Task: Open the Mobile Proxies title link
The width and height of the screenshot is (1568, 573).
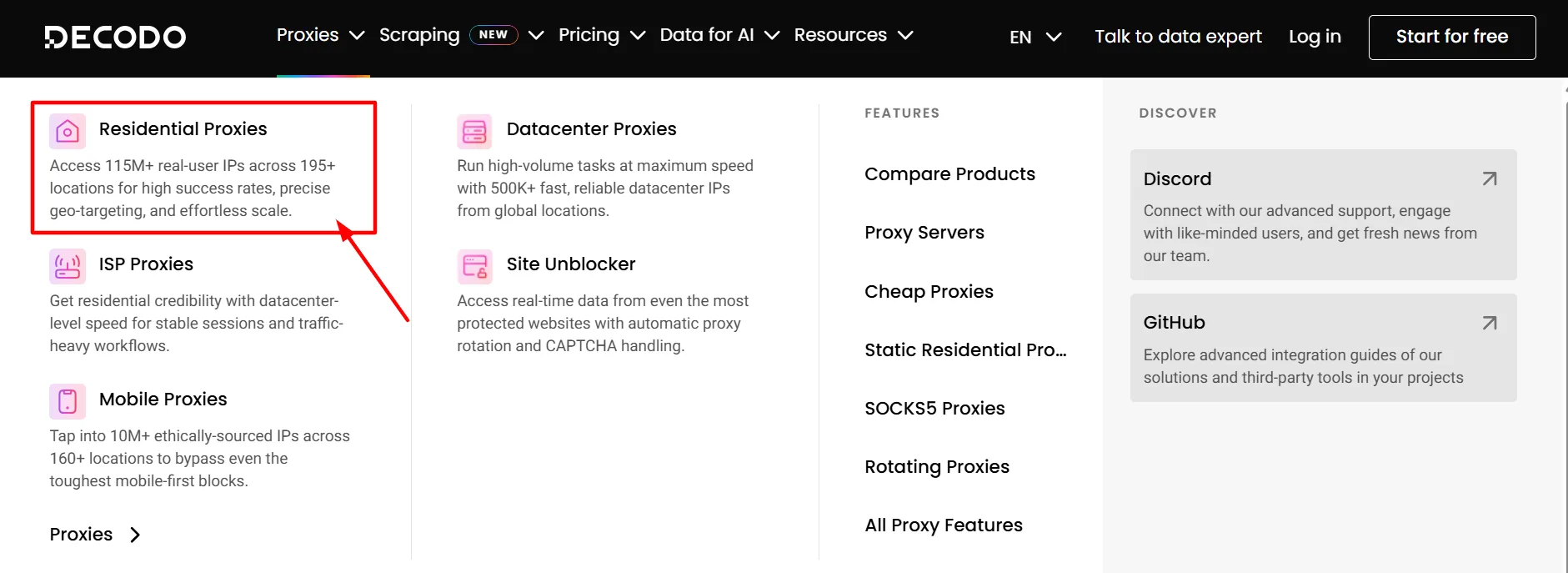Action: 163,400
